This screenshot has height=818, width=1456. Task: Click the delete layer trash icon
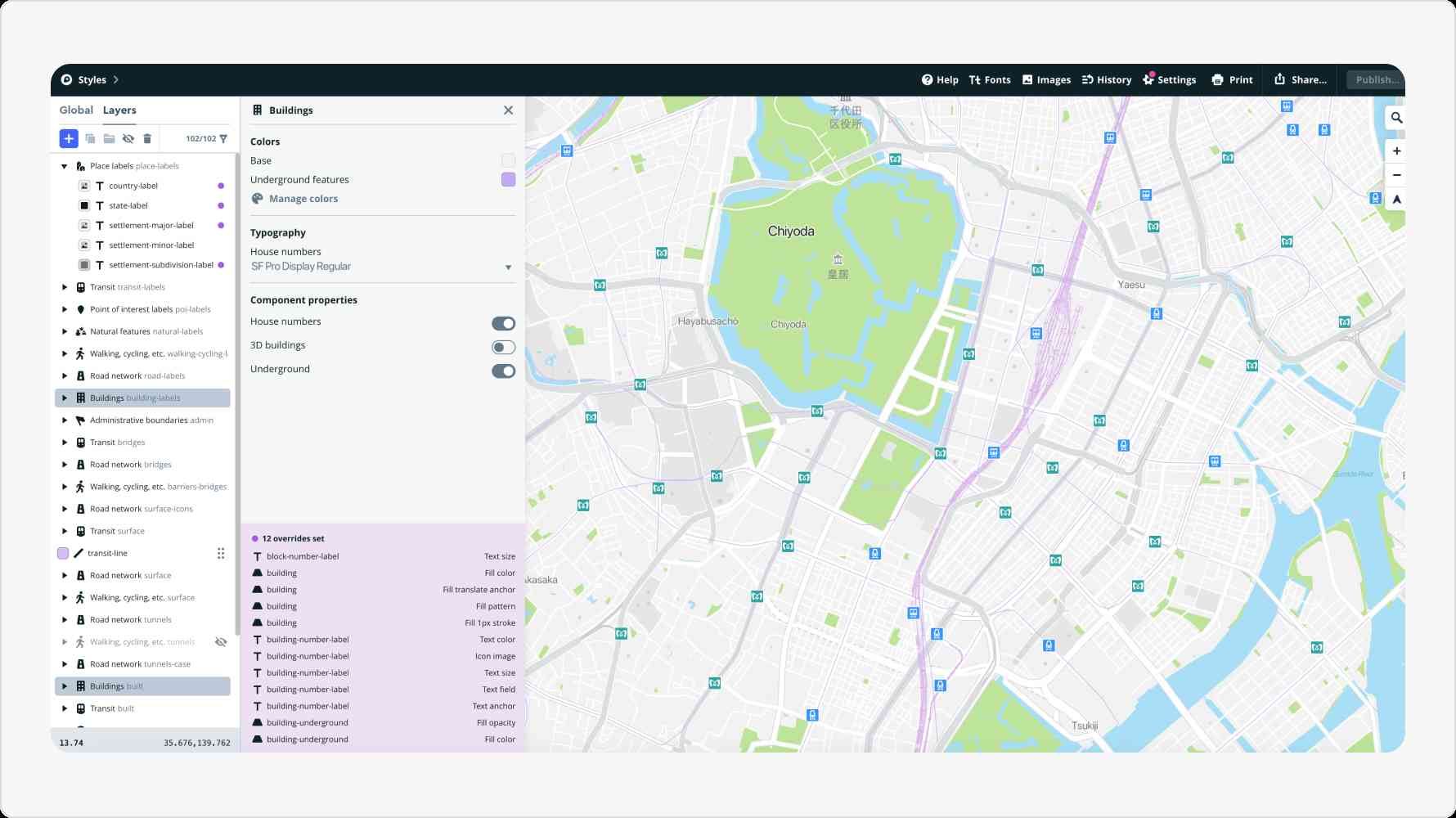click(147, 139)
